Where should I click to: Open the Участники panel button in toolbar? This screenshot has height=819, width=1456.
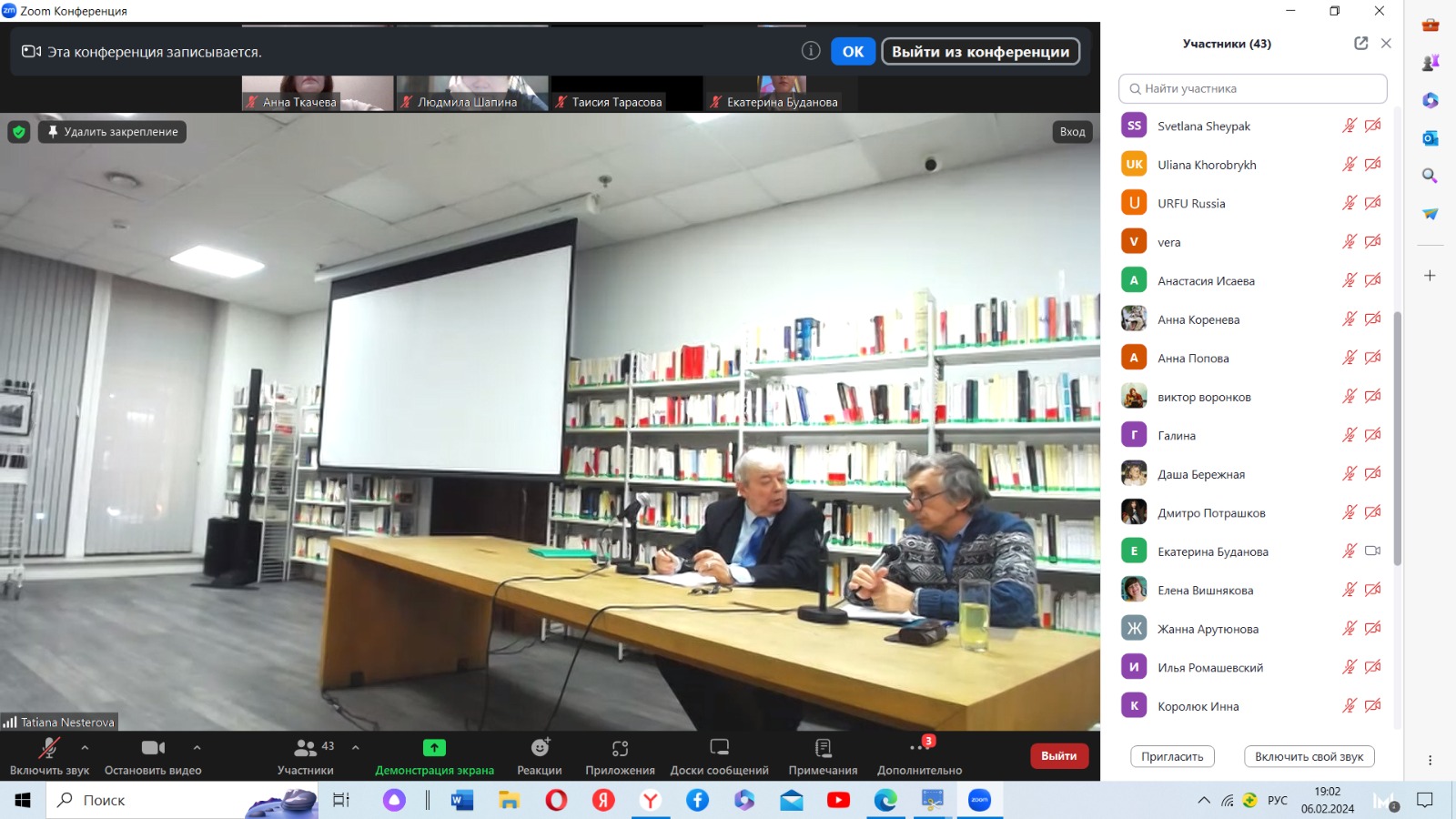306,756
